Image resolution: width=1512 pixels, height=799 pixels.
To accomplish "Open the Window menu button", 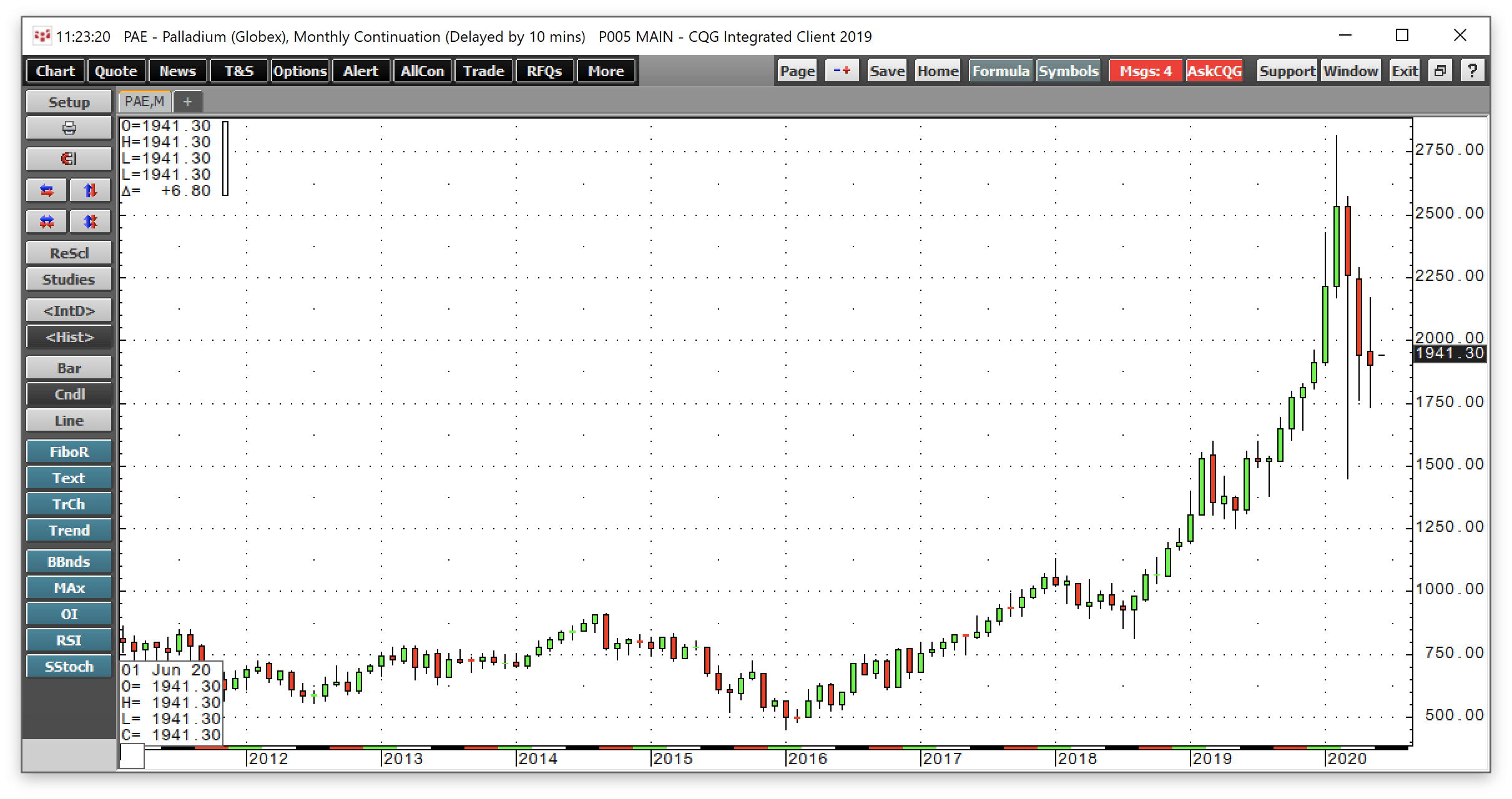I will tap(1351, 71).
